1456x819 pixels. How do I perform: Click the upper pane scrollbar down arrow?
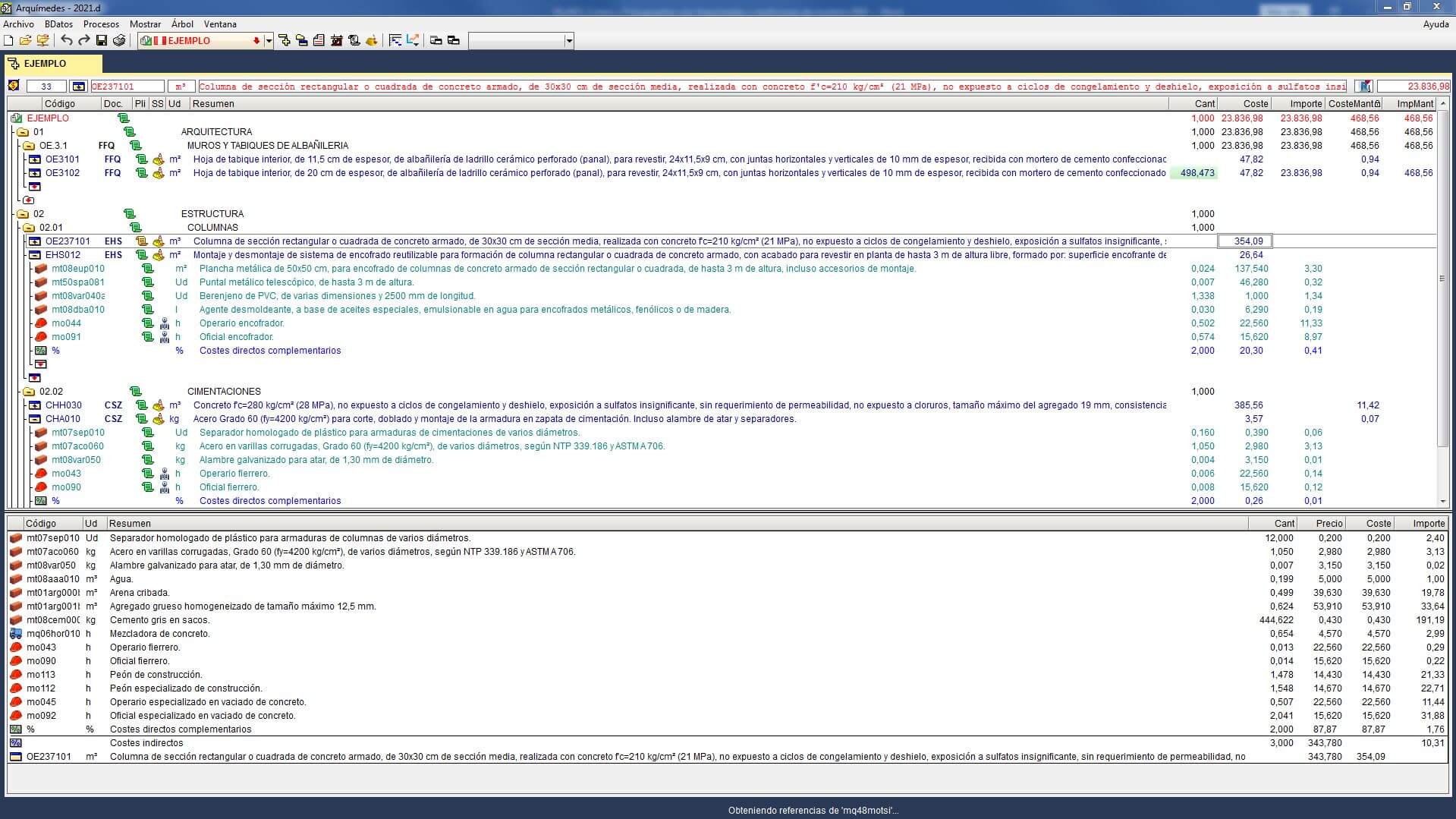[1443, 502]
